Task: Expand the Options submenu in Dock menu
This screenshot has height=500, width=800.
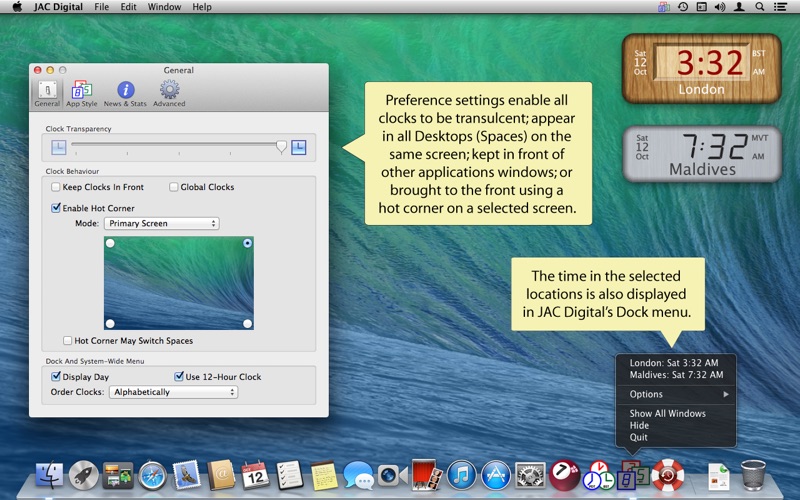Action: (x=676, y=394)
